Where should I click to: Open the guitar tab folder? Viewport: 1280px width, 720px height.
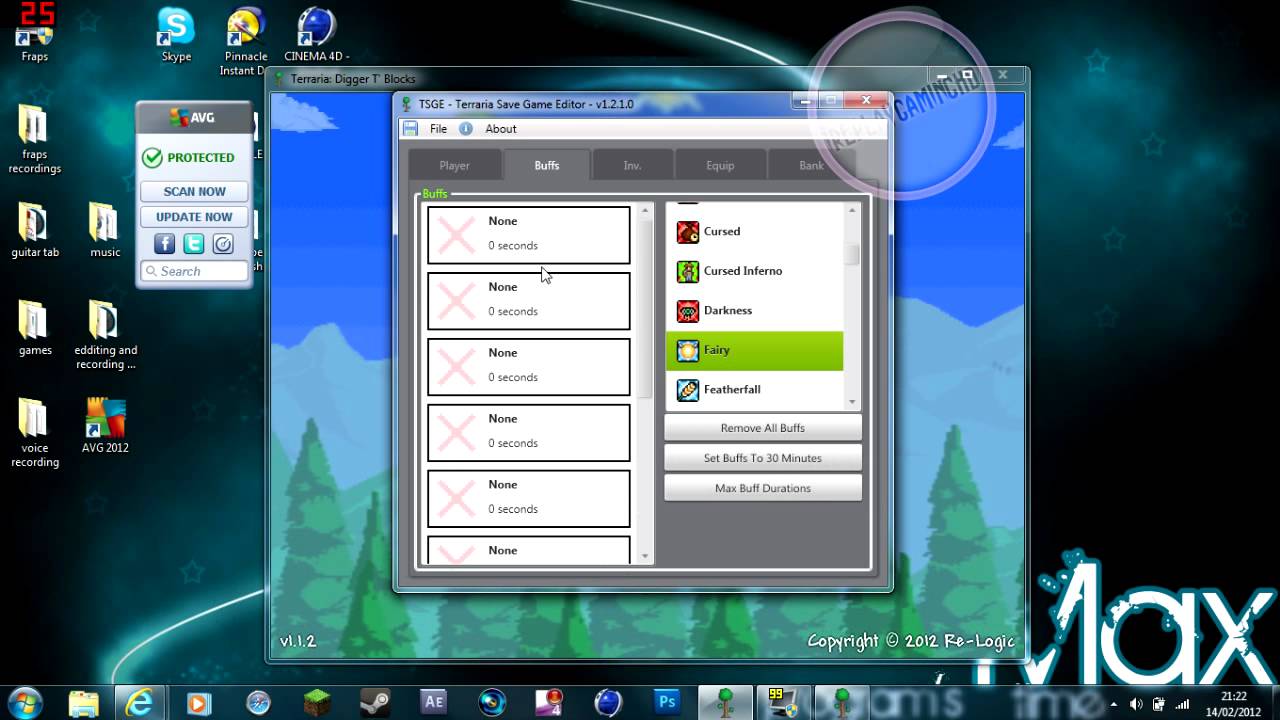(x=34, y=230)
